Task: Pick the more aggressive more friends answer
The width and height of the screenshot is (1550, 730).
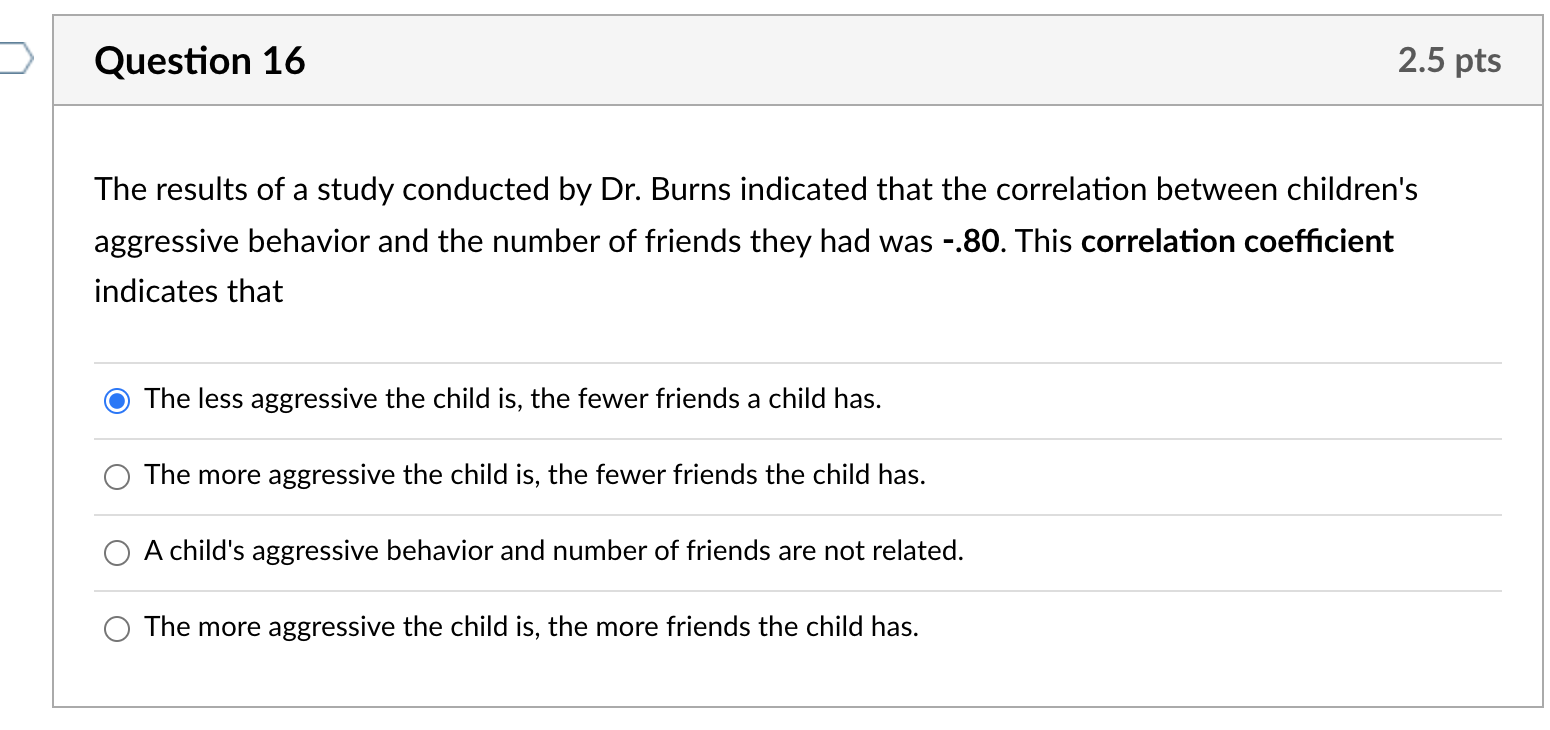Action: pos(116,628)
